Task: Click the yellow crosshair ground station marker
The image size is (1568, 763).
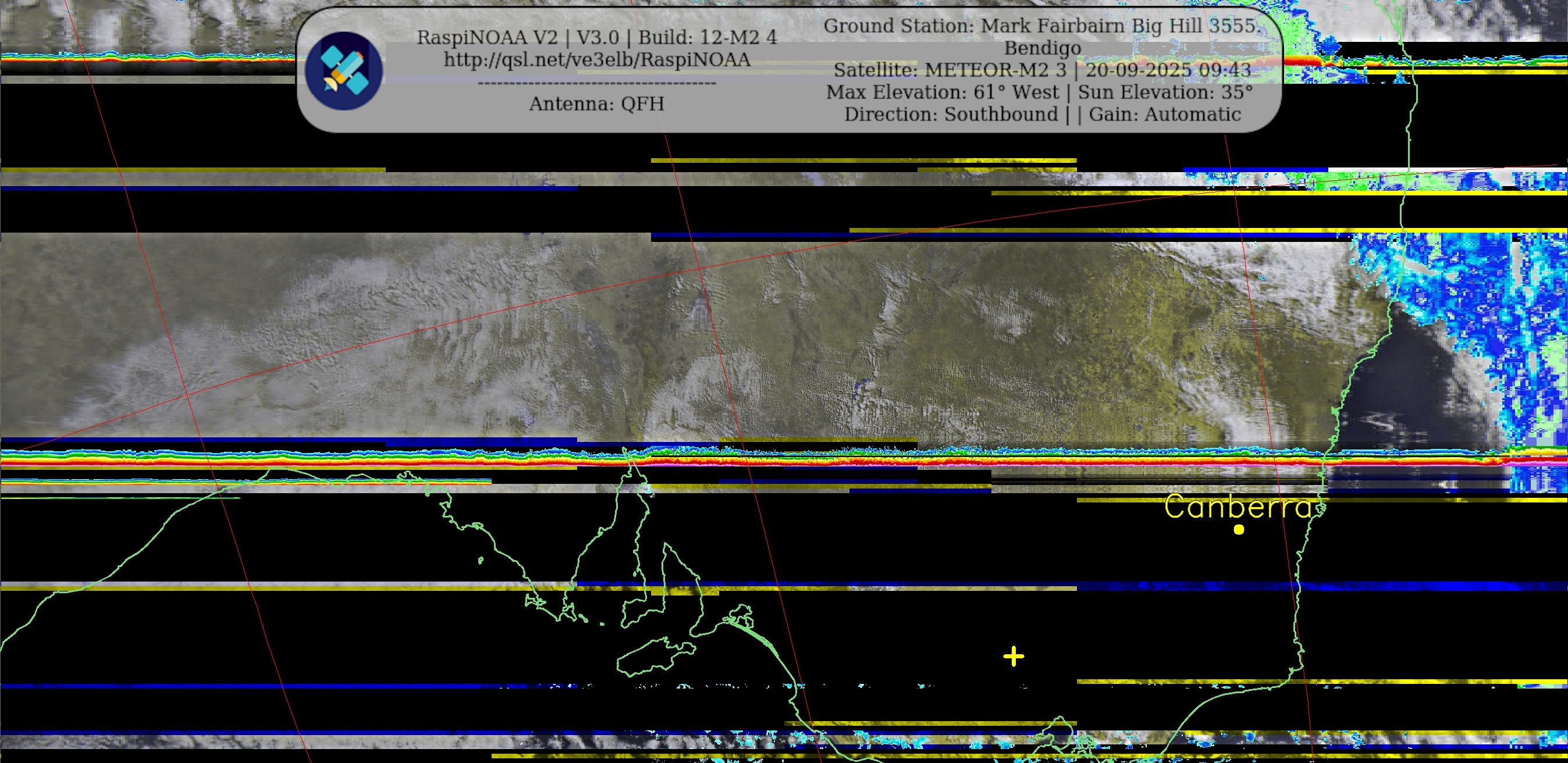Action: coord(1014,657)
